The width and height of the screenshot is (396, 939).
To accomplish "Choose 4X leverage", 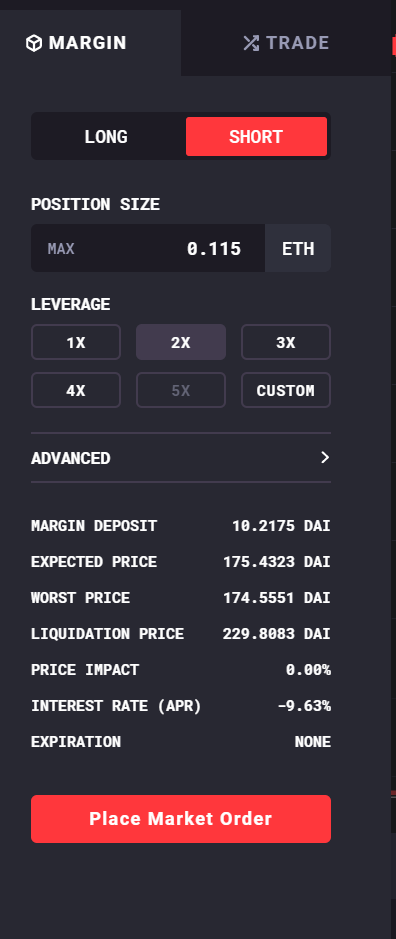I will point(76,390).
